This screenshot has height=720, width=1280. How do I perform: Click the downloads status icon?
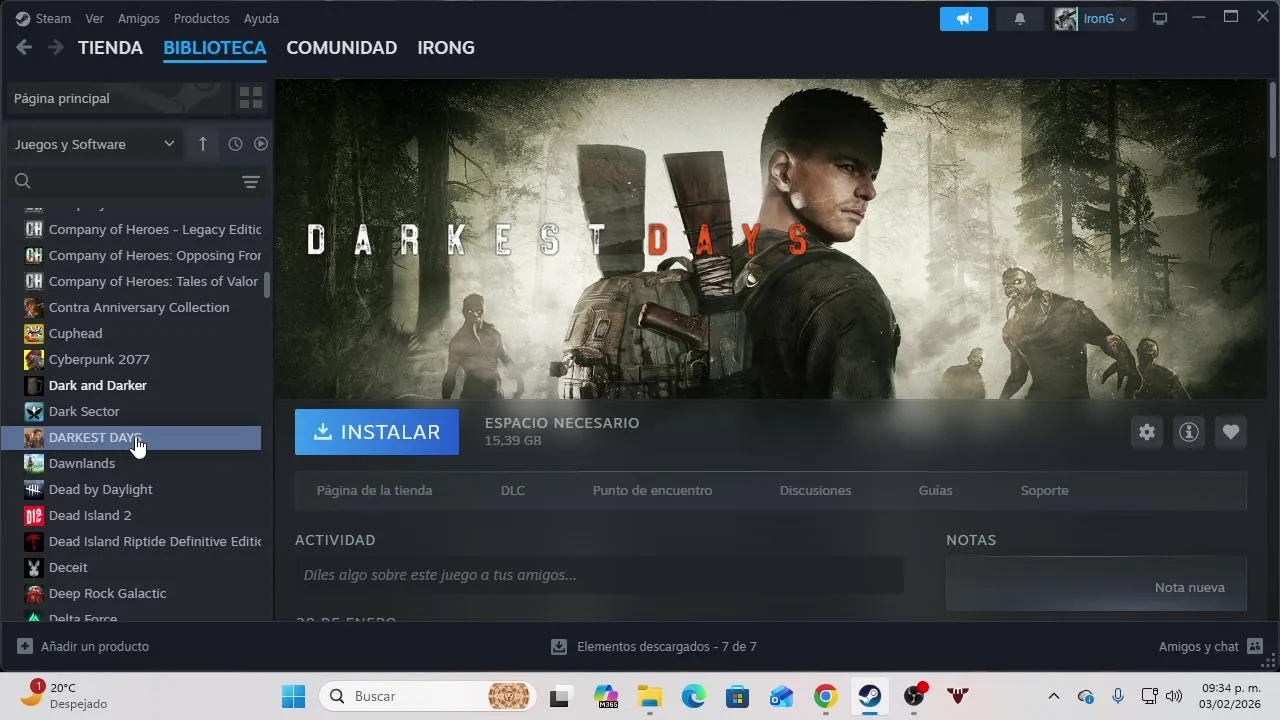pyautogui.click(x=559, y=647)
